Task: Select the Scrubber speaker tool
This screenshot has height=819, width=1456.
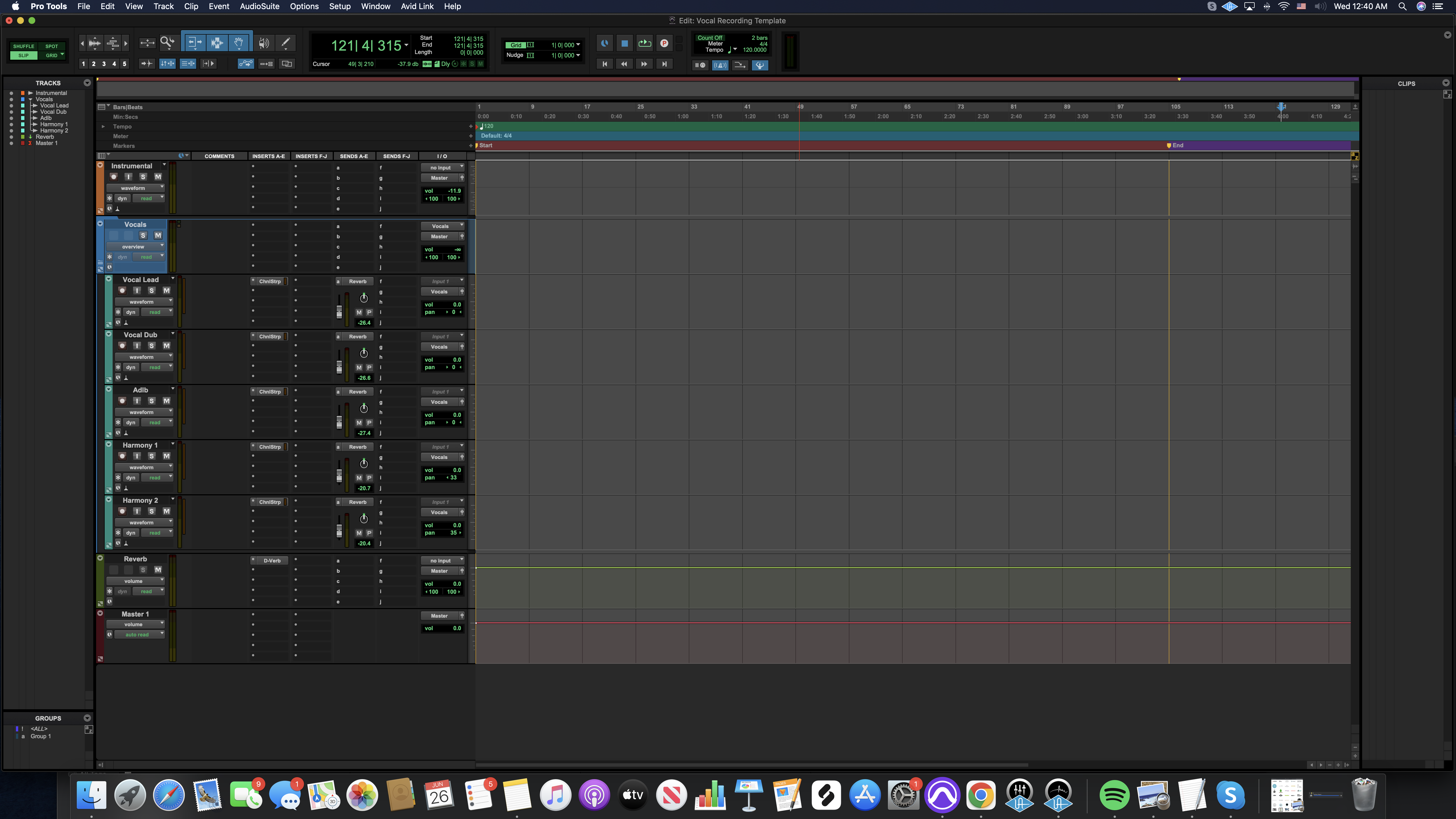Action: pos(263,43)
